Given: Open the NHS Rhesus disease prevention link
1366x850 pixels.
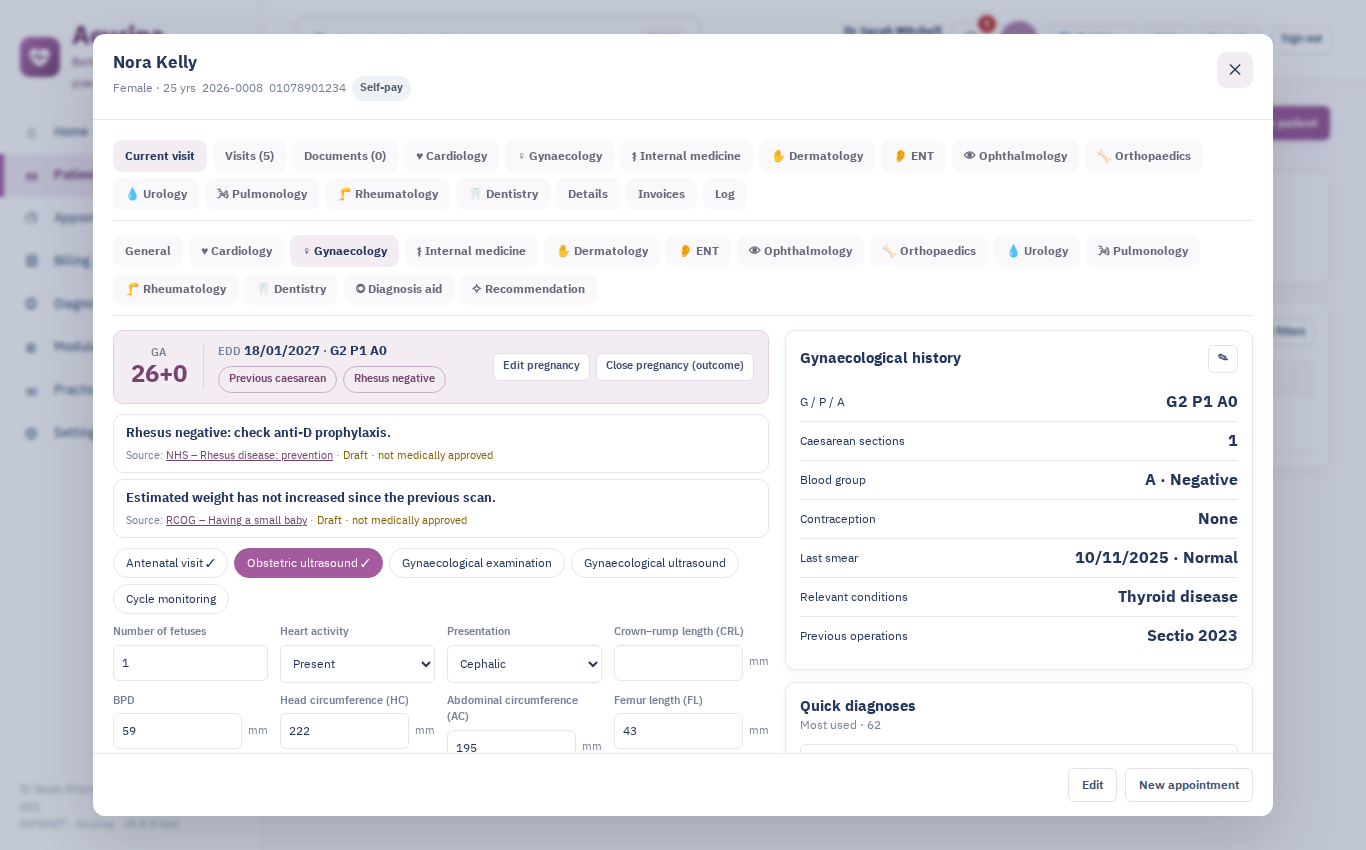Looking at the screenshot, I should pyautogui.click(x=249, y=455).
